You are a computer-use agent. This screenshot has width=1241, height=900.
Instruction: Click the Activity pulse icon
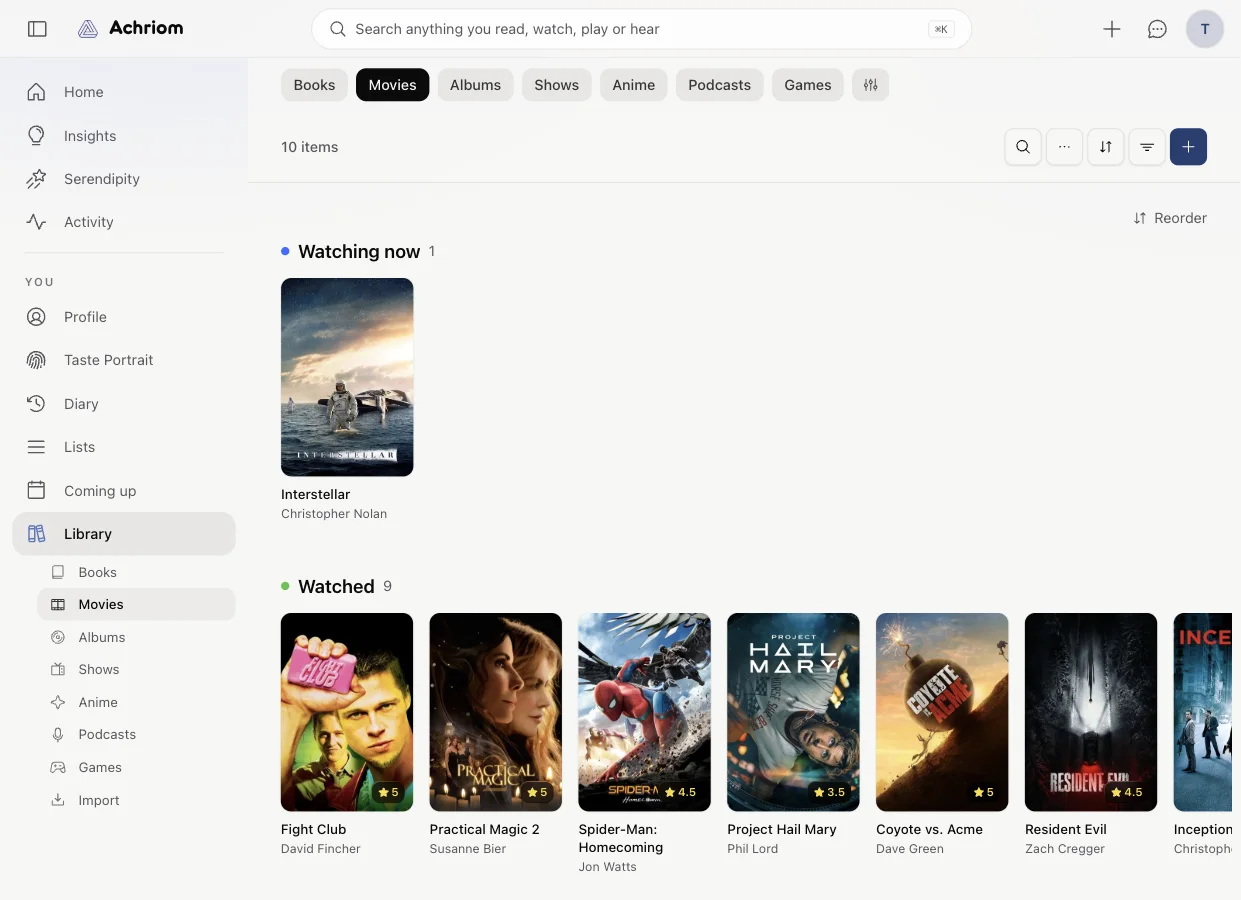[x=37, y=222]
